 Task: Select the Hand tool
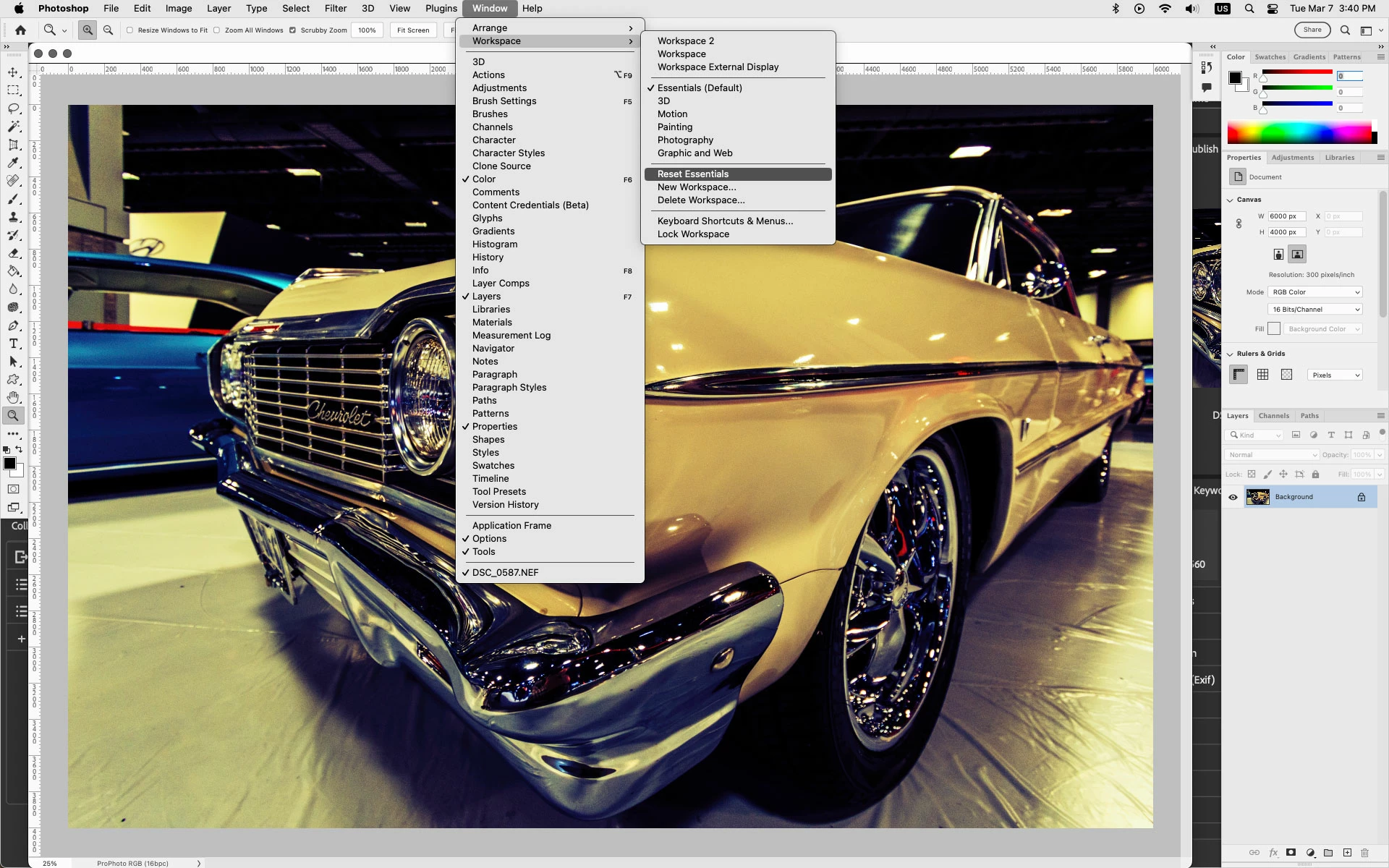pyautogui.click(x=13, y=397)
